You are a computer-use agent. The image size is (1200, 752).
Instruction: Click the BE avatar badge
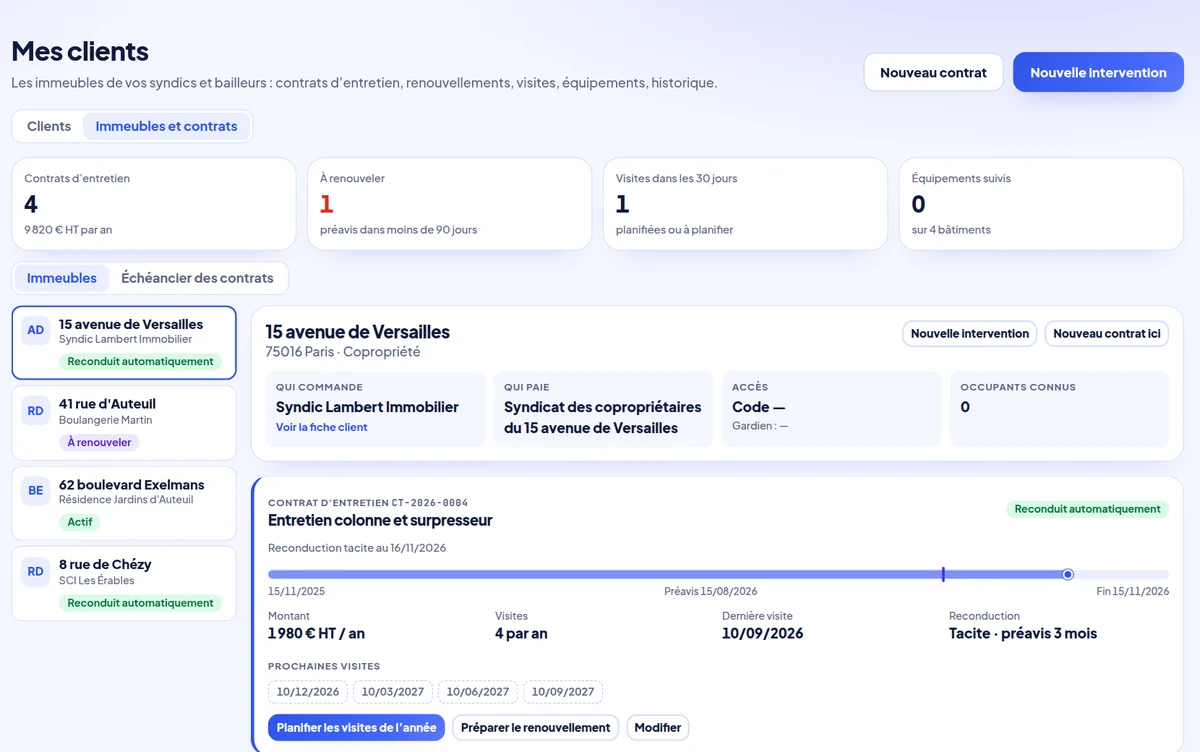click(x=36, y=491)
